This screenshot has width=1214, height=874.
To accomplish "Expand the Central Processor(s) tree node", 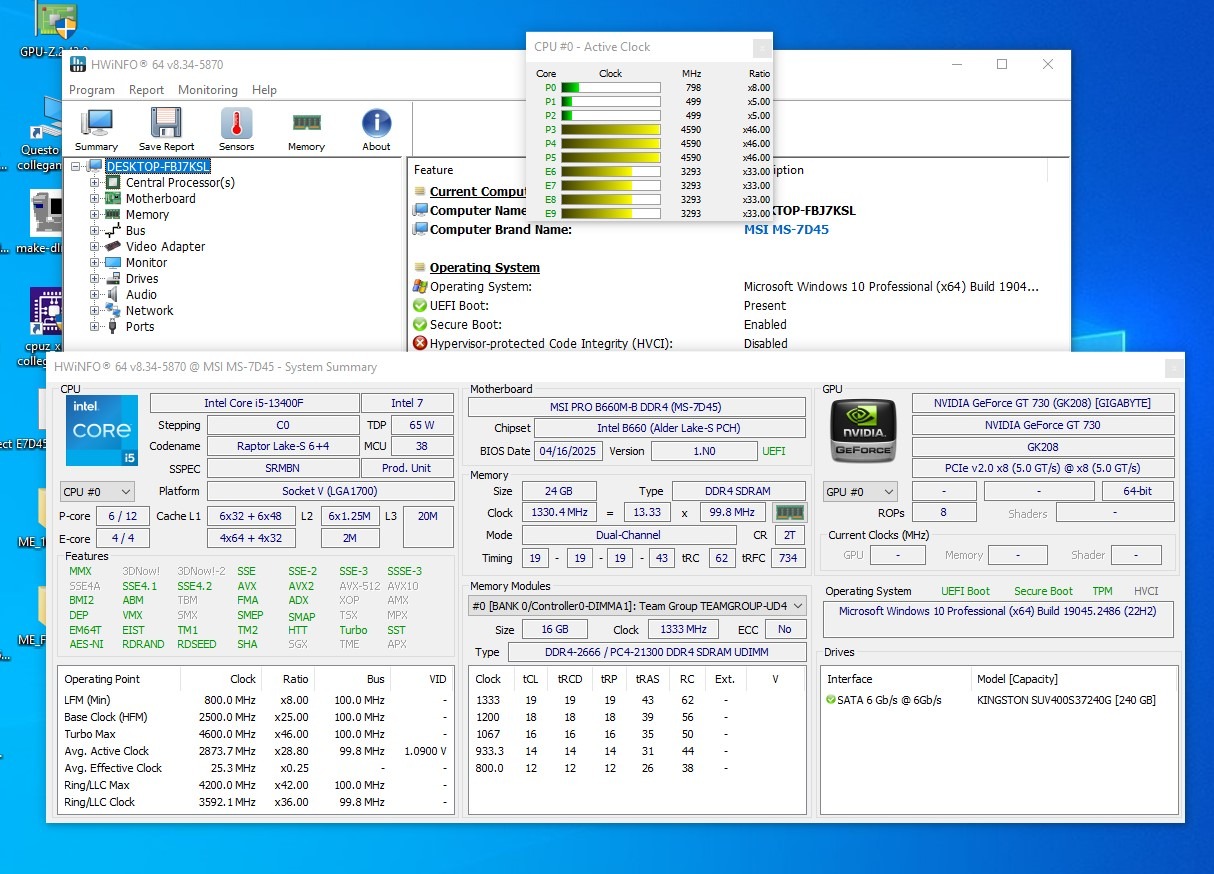I will [x=95, y=183].
